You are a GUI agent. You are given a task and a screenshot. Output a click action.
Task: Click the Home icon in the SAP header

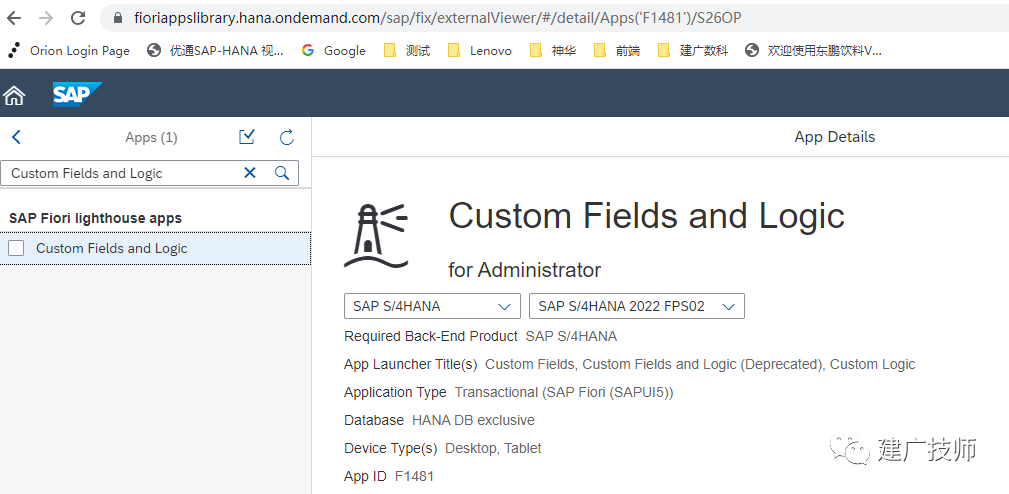tap(14, 95)
